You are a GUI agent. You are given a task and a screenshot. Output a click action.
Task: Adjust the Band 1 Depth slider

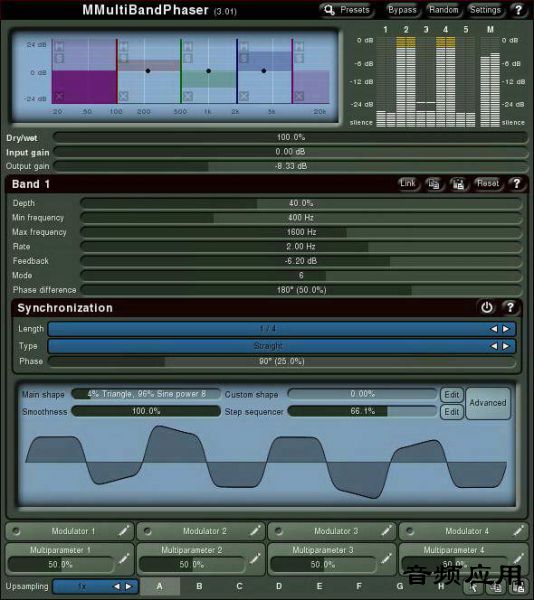tap(301, 203)
